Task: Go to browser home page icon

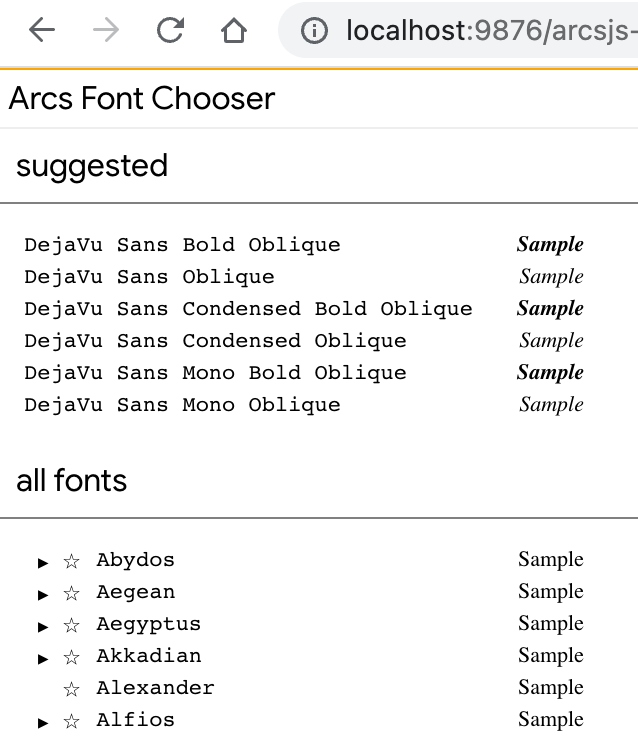Action: [233, 31]
